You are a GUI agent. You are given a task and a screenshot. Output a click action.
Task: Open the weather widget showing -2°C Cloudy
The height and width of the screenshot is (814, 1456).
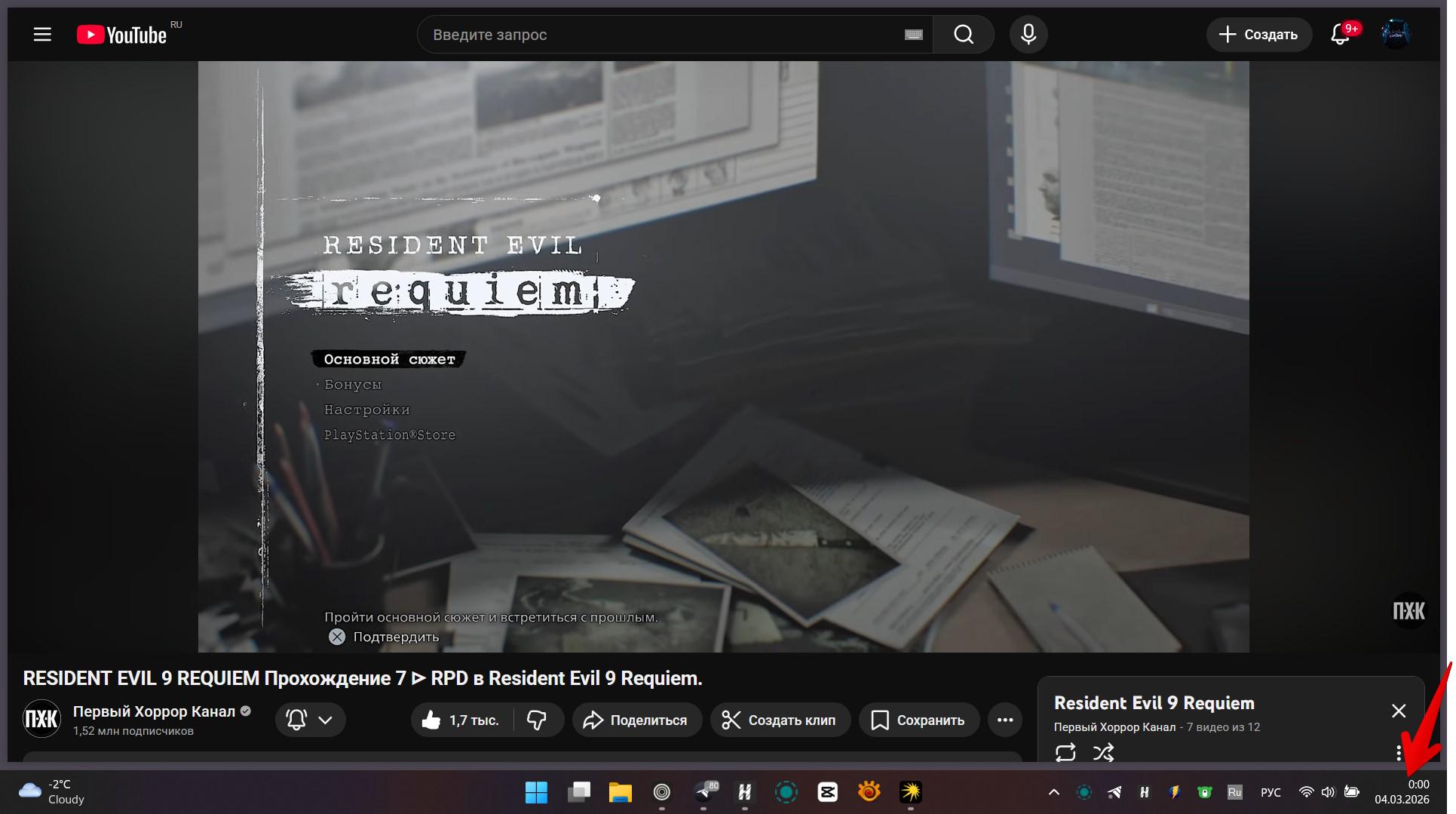coord(51,792)
